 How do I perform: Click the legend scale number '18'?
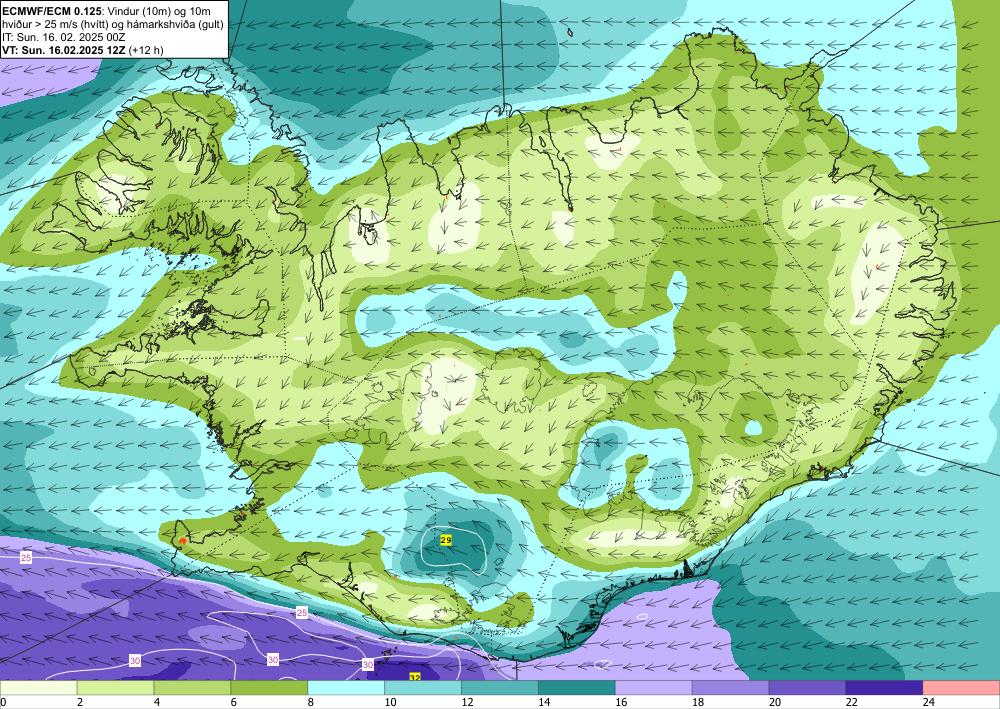[698, 702]
